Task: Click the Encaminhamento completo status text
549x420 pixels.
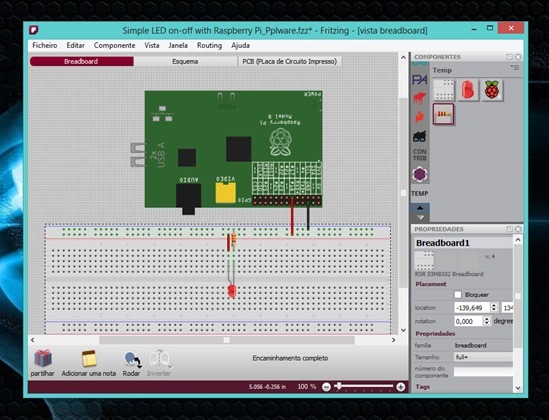Action: [290, 358]
